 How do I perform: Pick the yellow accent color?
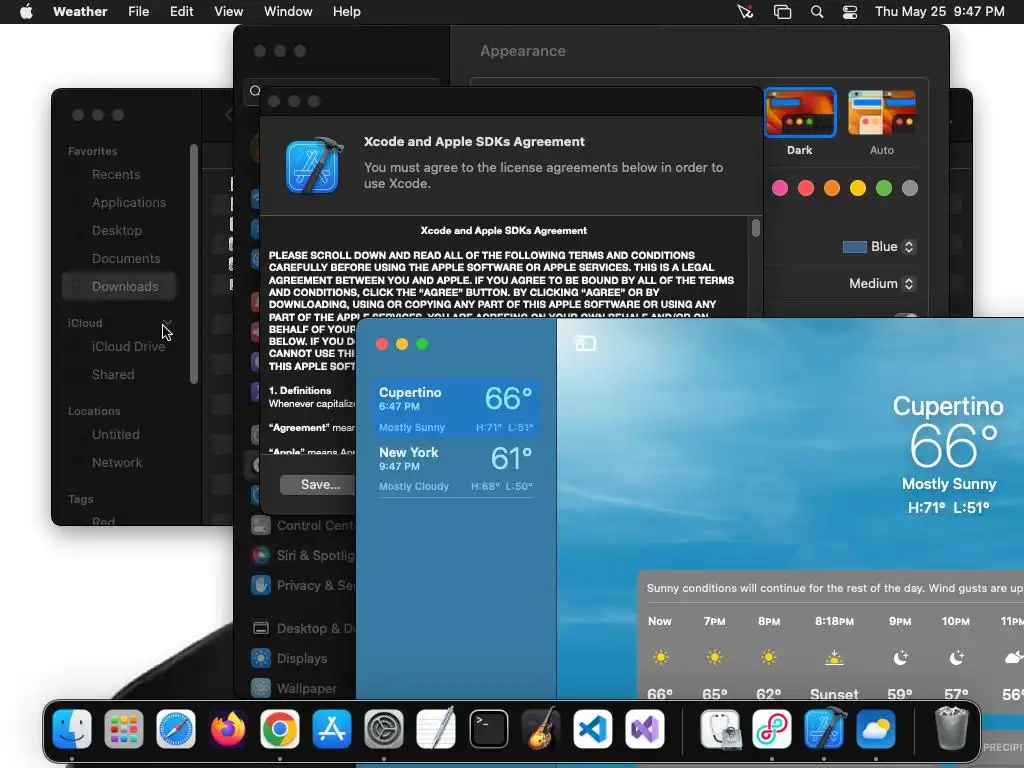[x=857, y=188]
